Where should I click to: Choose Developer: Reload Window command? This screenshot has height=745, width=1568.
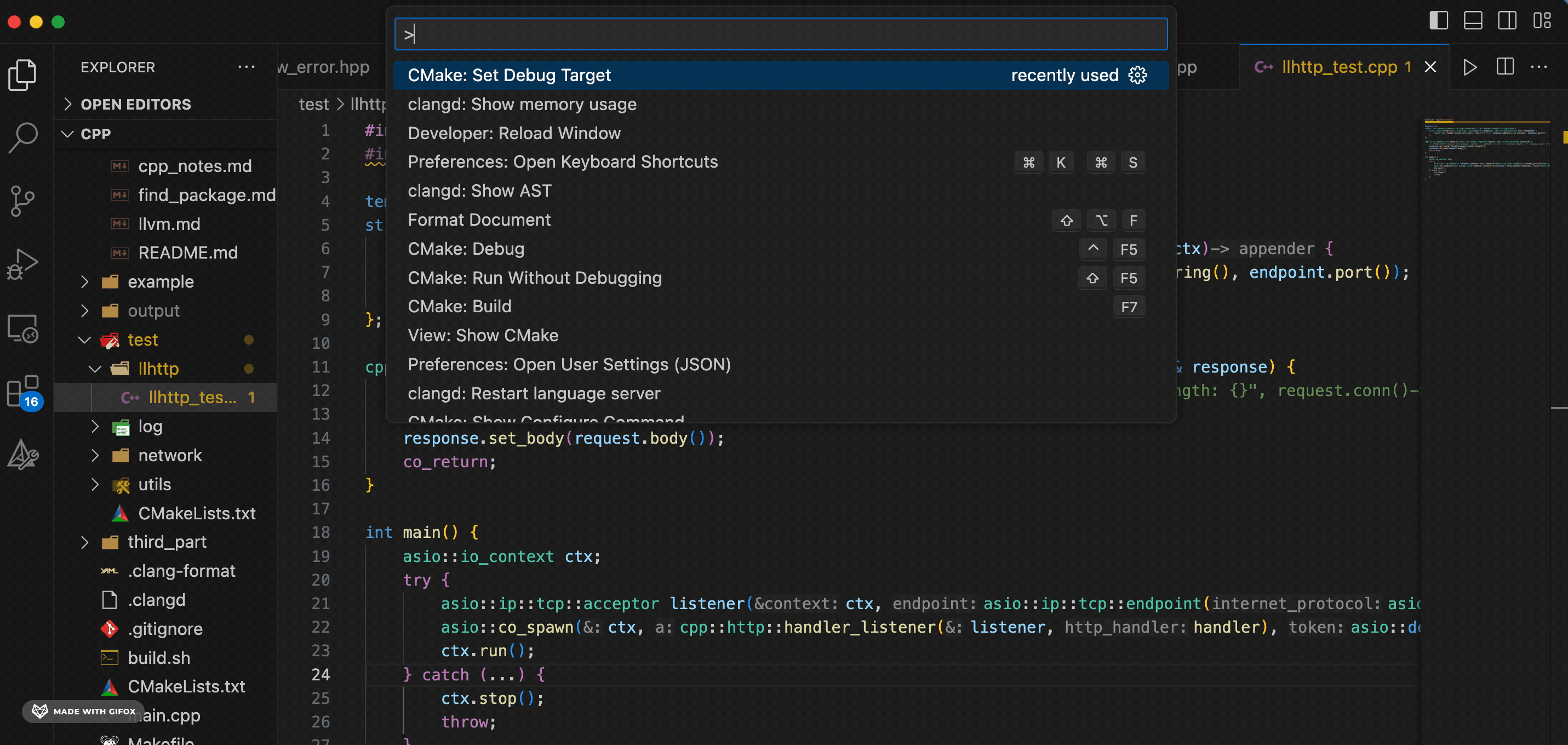pos(514,133)
